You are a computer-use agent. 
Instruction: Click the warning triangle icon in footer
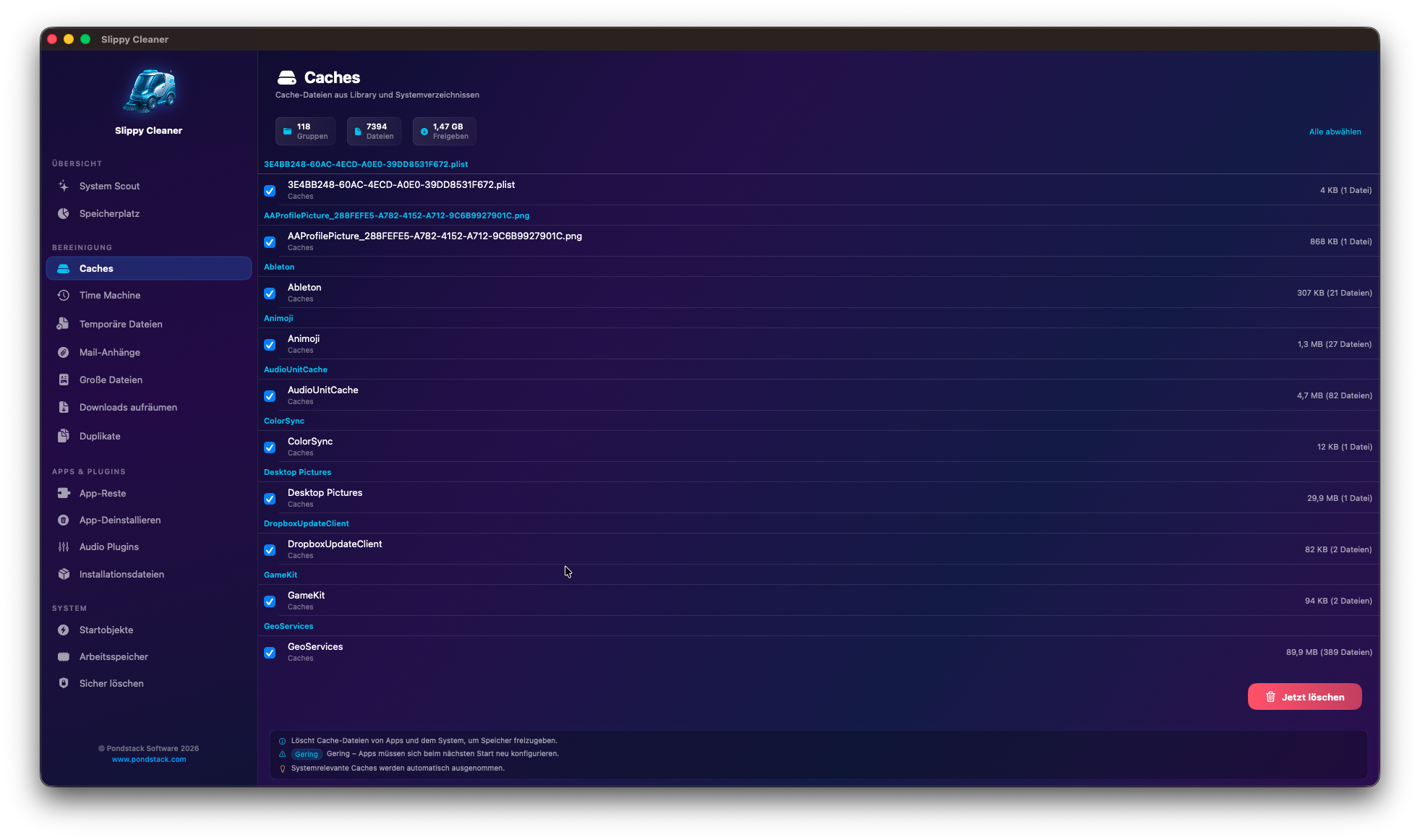click(283, 754)
